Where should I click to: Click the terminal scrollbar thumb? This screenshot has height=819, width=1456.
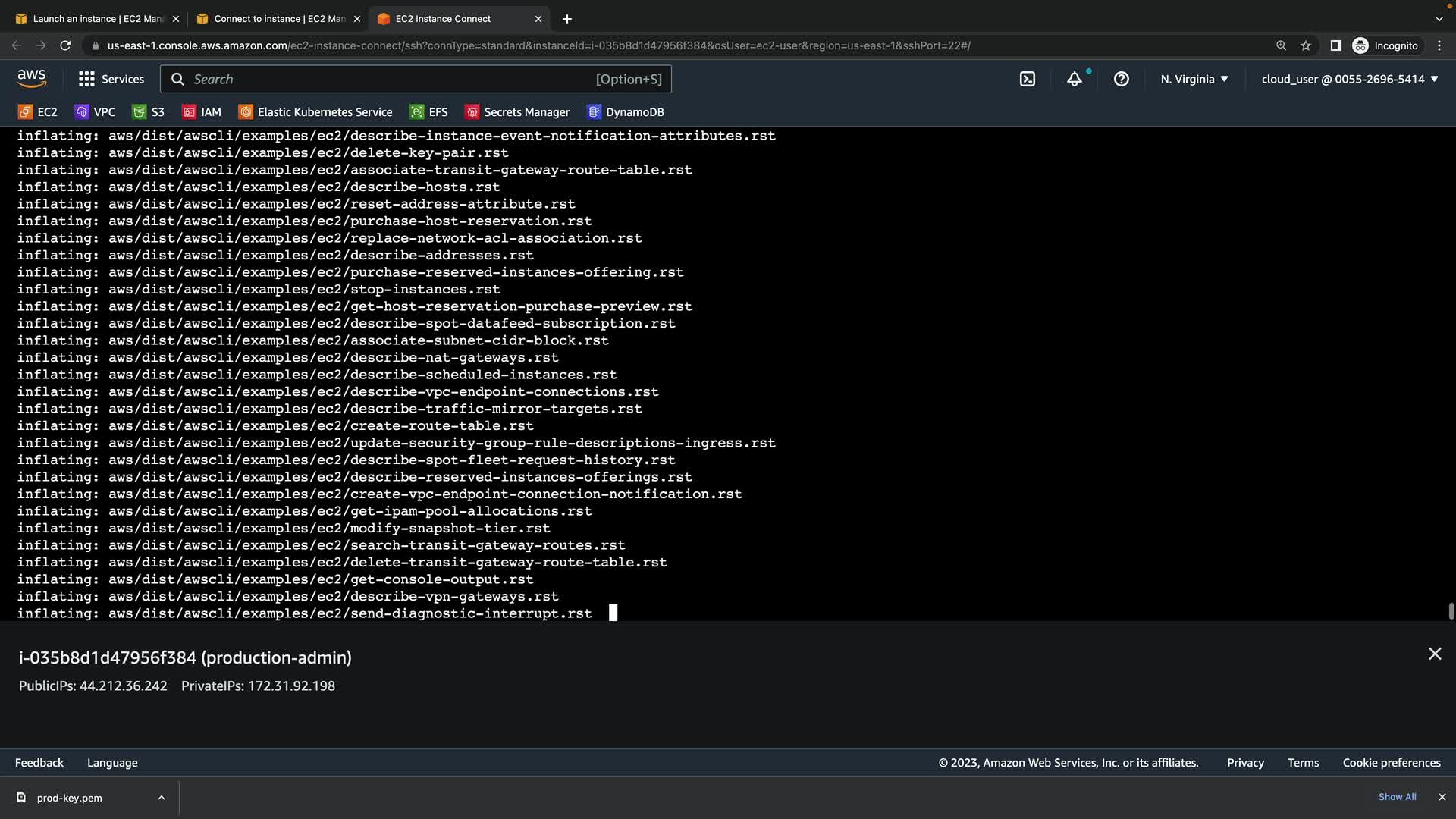point(1451,610)
